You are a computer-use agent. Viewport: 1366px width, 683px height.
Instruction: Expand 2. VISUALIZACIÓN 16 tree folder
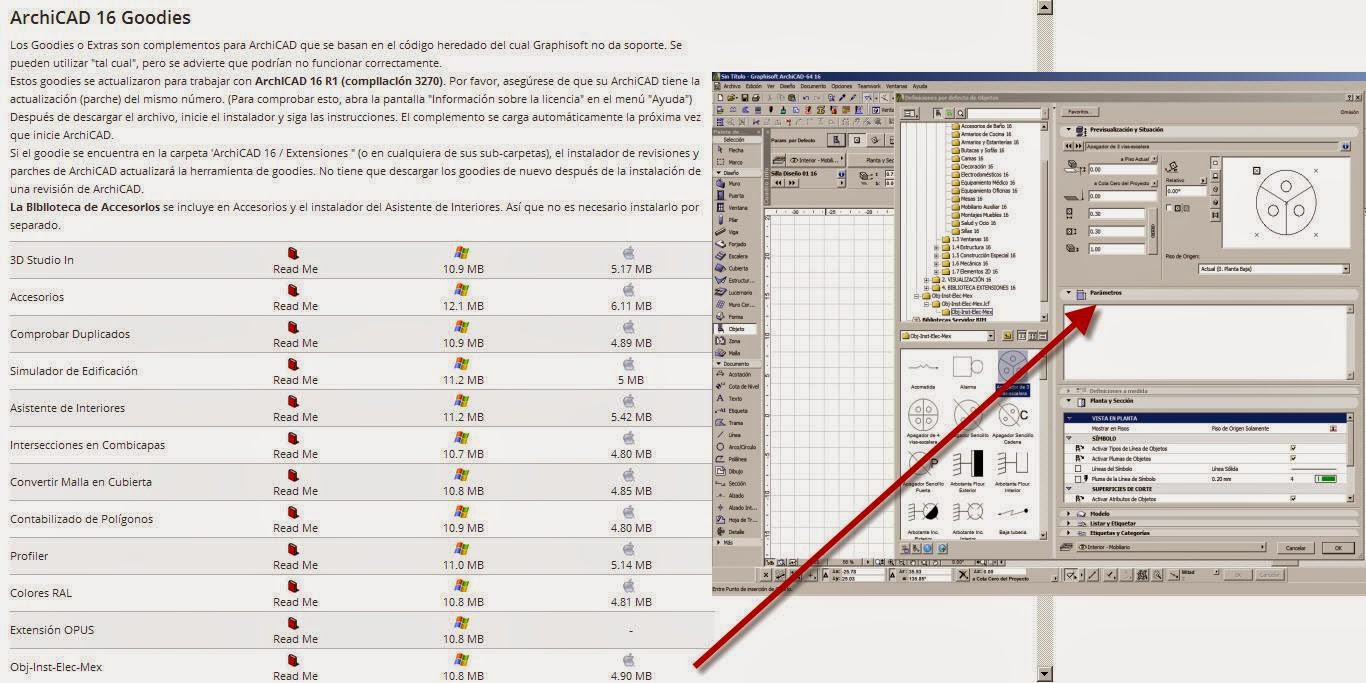[x=926, y=279]
